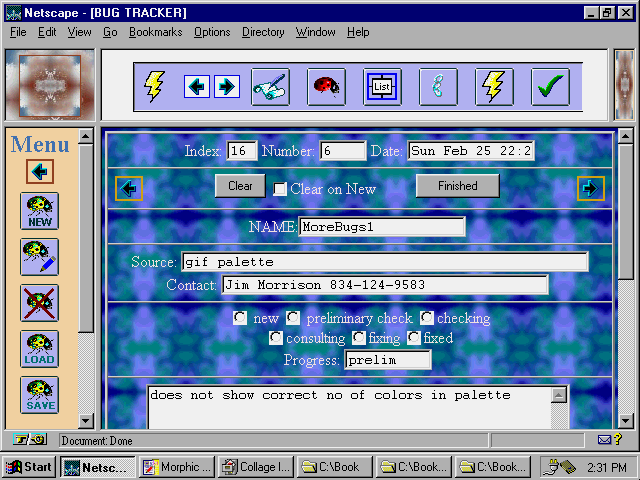This screenshot has height=480, width=640.
Task: Click the chain link toolbar icon
Action: coord(438,87)
